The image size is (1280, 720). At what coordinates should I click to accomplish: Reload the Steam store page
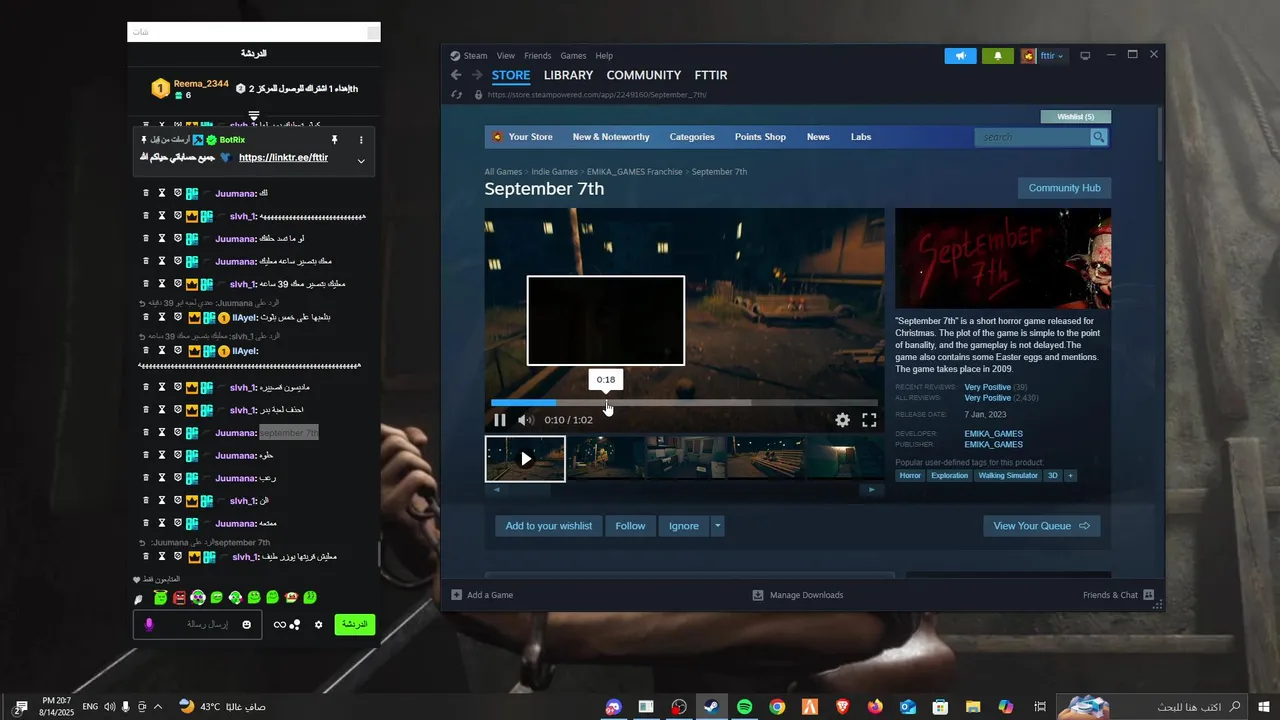[457, 95]
